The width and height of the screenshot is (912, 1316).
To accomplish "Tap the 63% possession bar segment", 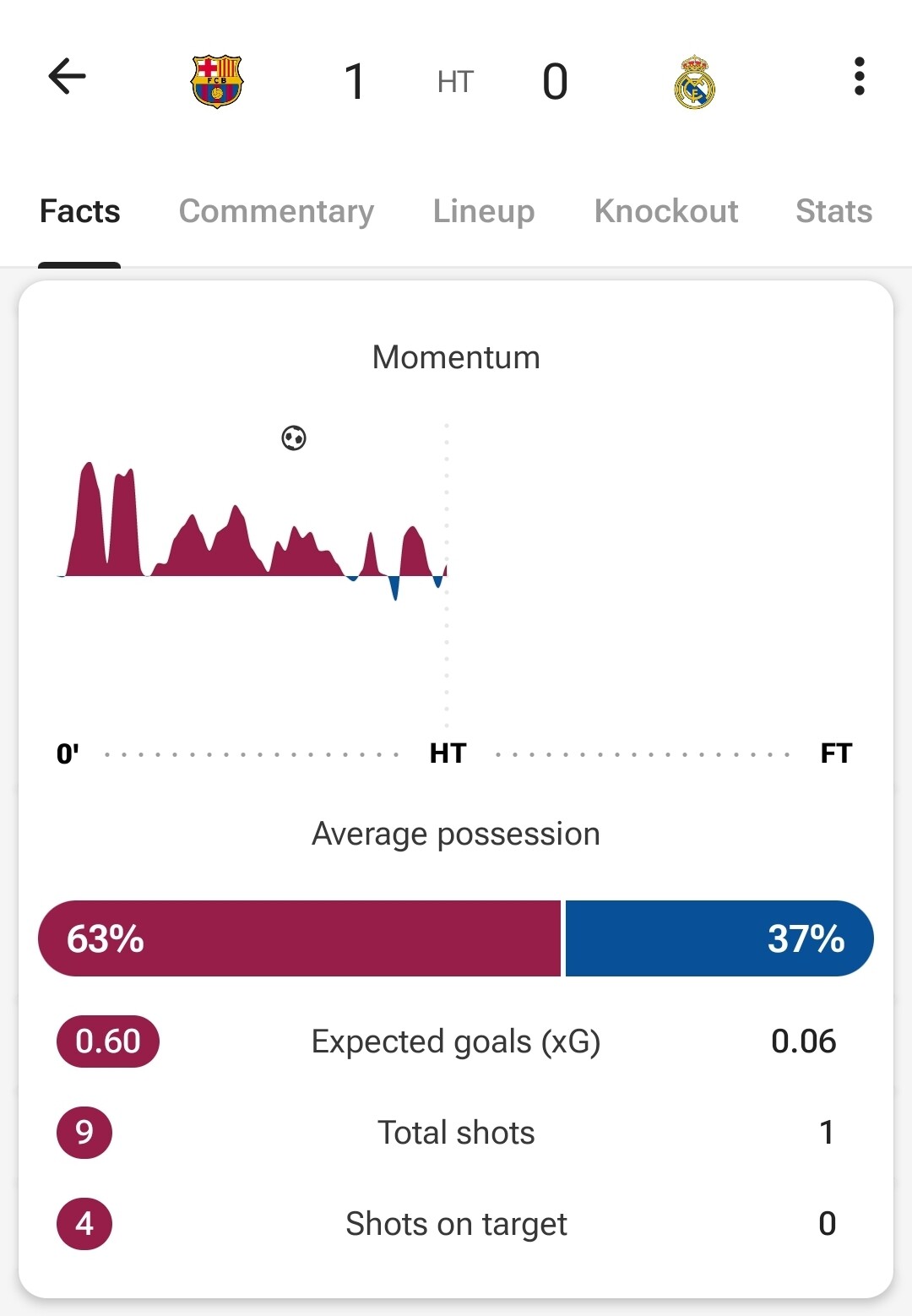I will (300, 938).
